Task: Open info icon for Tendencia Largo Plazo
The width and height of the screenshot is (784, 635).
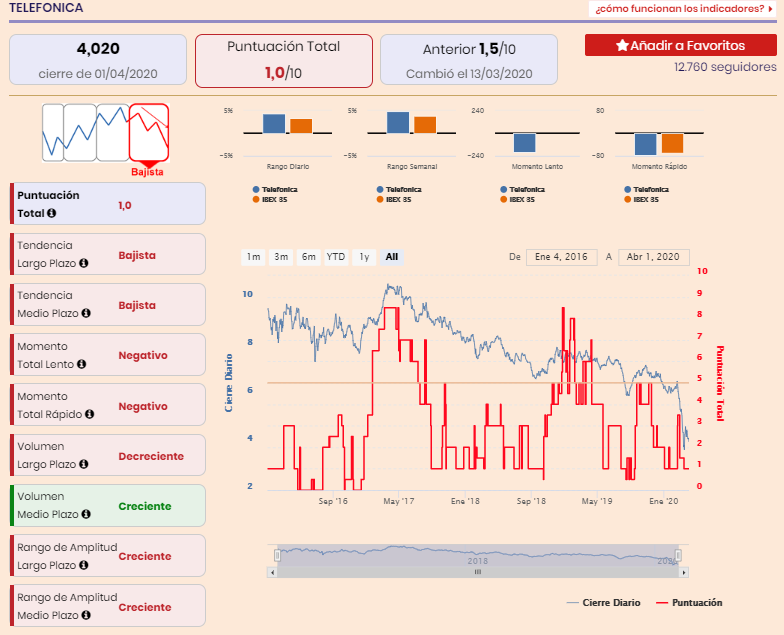Action: click(84, 263)
